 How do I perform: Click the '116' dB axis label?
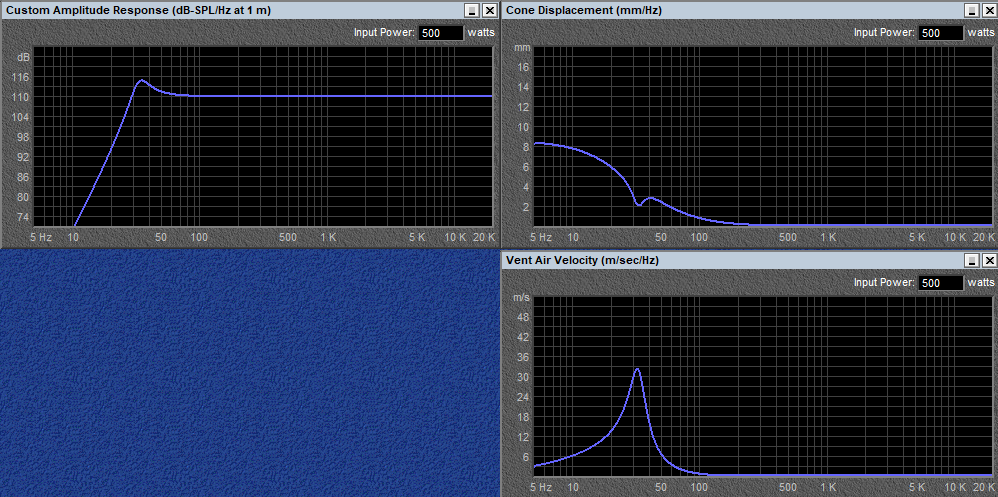21,78
